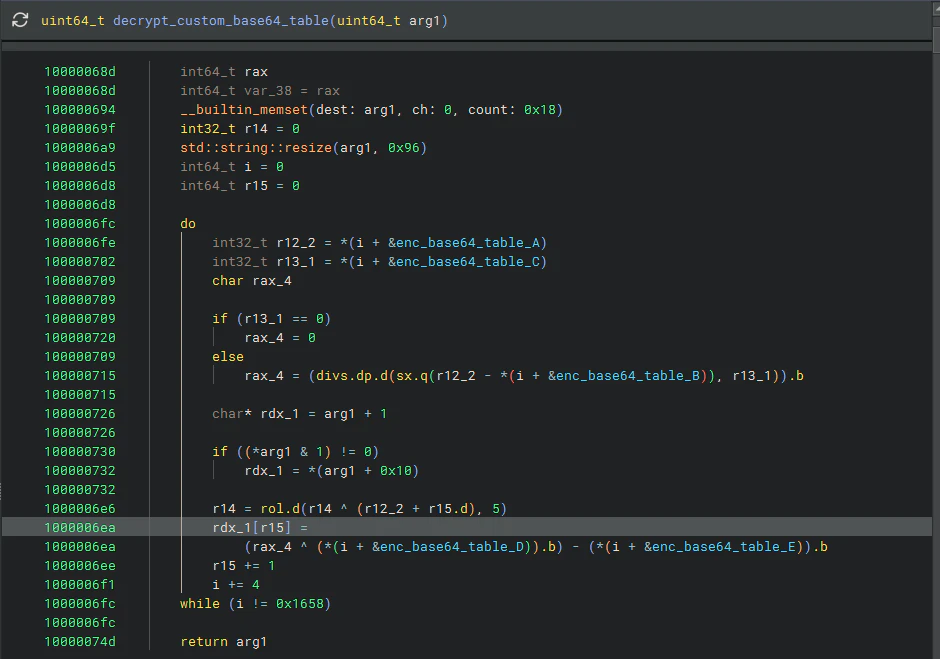Click the divs.dp.d operation

(x=352, y=375)
